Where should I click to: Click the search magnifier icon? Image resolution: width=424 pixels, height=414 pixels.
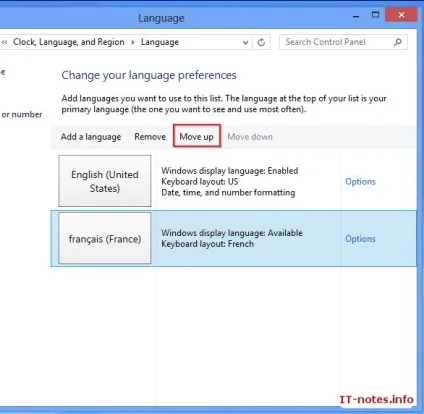point(397,42)
